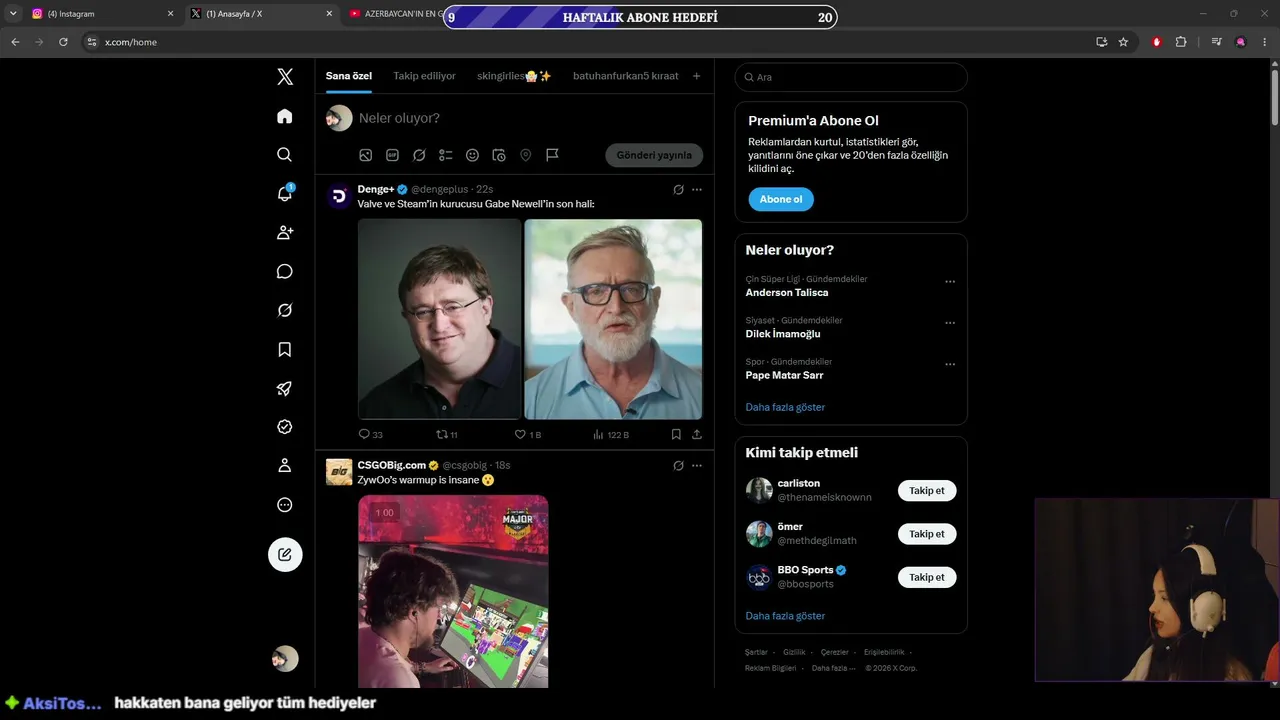The height and width of the screenshot is (720, 1280).
Task: Open more options on the Denge+ post
Action: coord(697,189)
